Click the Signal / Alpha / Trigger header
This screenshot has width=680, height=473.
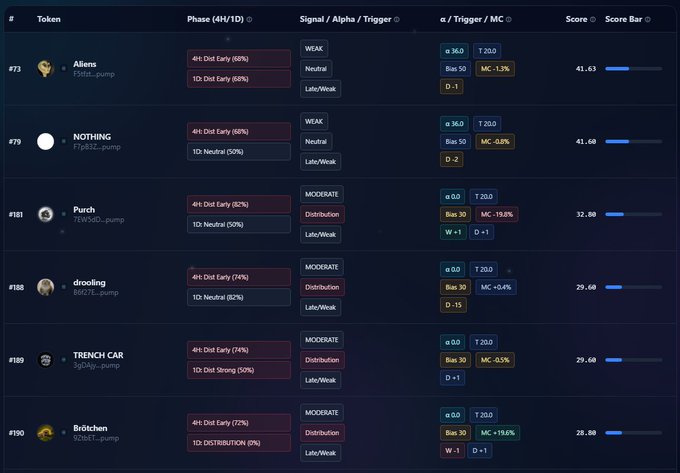pos(345,19)
